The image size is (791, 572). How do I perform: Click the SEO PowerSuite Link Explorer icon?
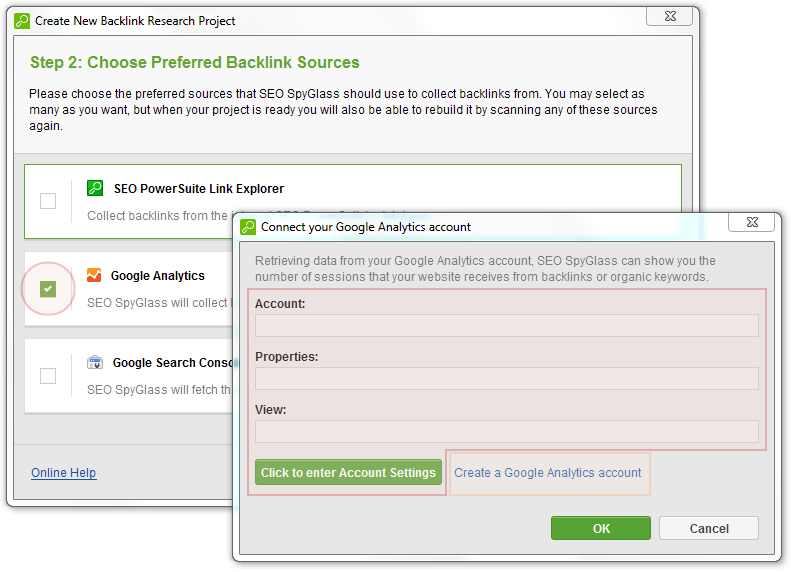pos(95,188)
